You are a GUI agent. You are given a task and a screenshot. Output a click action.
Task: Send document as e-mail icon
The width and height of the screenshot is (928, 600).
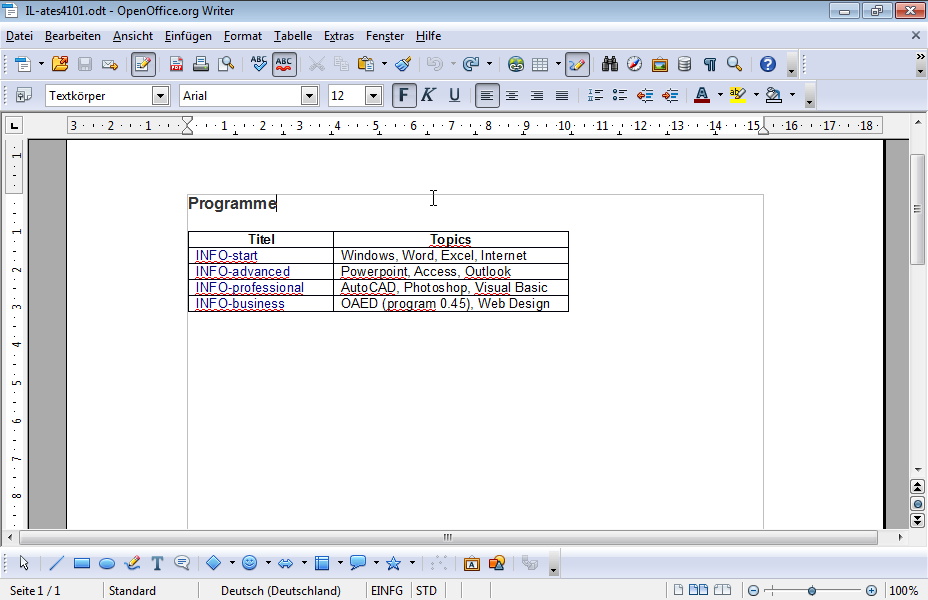click(x=109, y=64)
